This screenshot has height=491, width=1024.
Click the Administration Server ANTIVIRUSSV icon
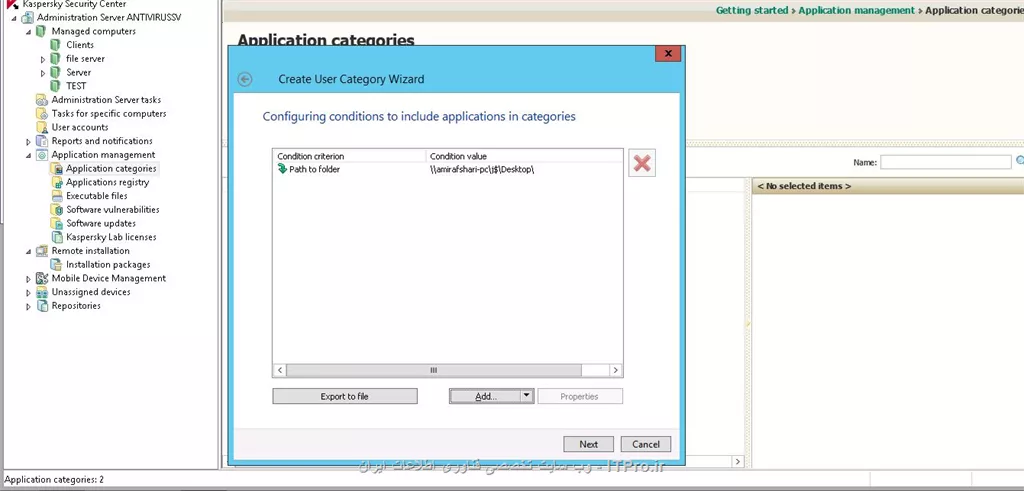[x=27, y=18]
